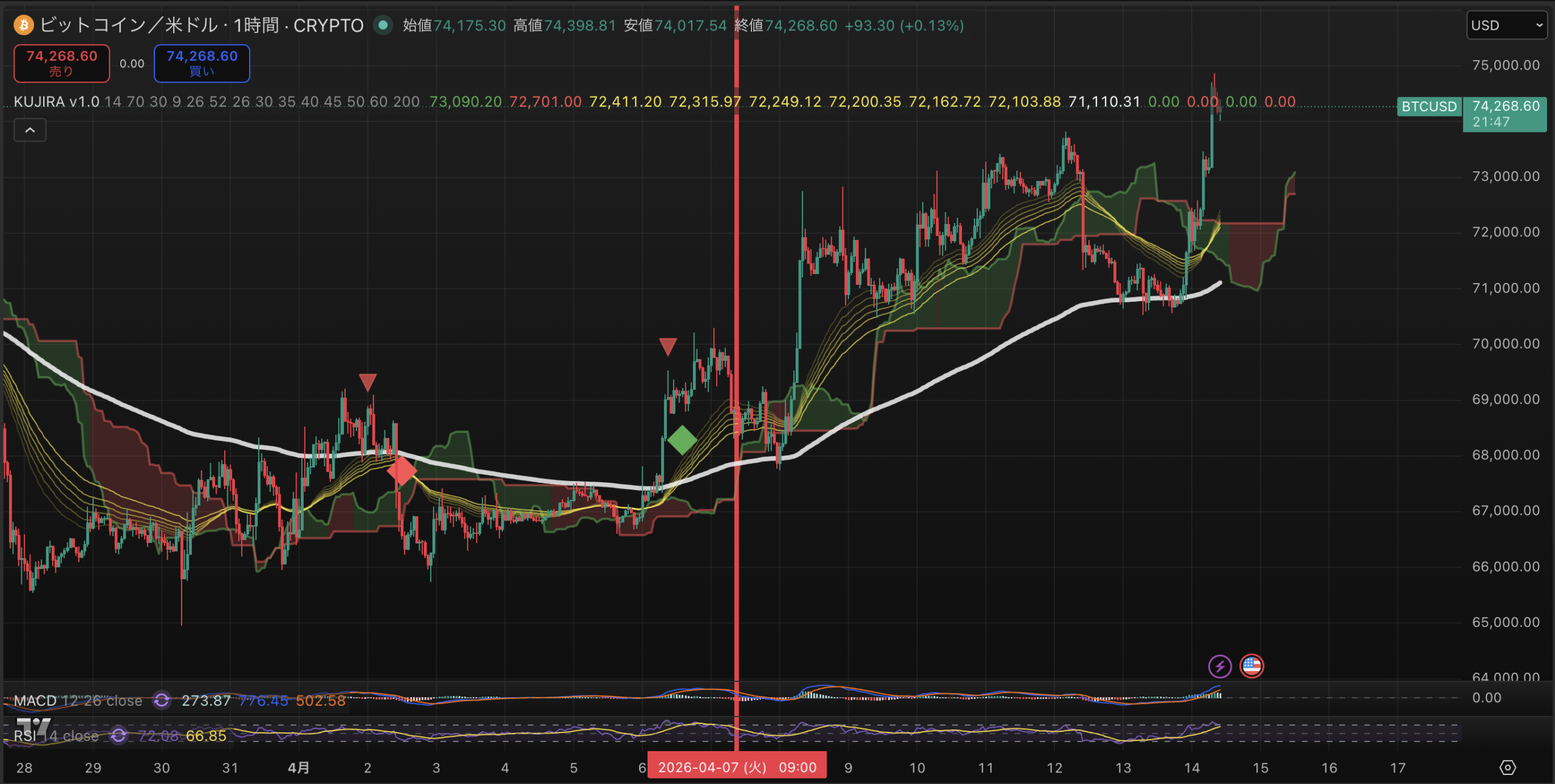Click the green market status dot
This screenshot has height=784, width=1555.
383,26
